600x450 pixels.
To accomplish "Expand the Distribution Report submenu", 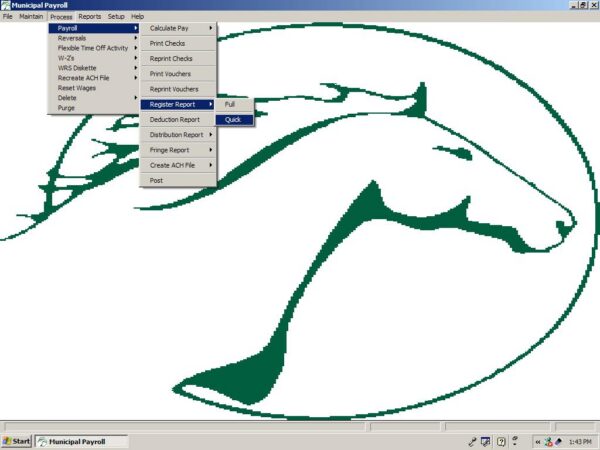I will tap(178, 135).
